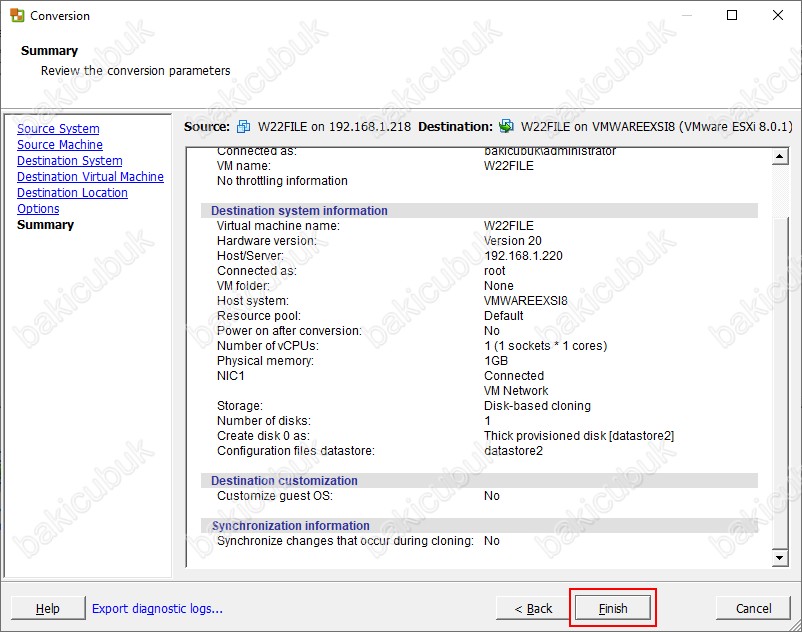Click the No throttling information row
Image resolution: width=802 pixels, height=632 pixels.
pos(282,180)
